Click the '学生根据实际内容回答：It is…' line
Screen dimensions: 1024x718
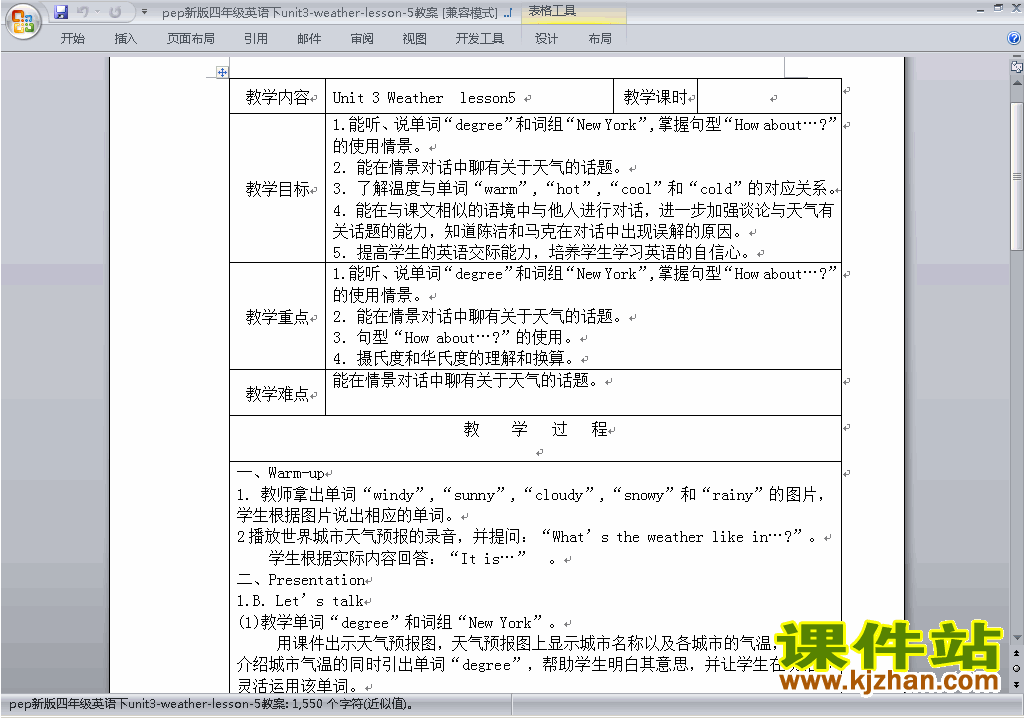[412, 558]
